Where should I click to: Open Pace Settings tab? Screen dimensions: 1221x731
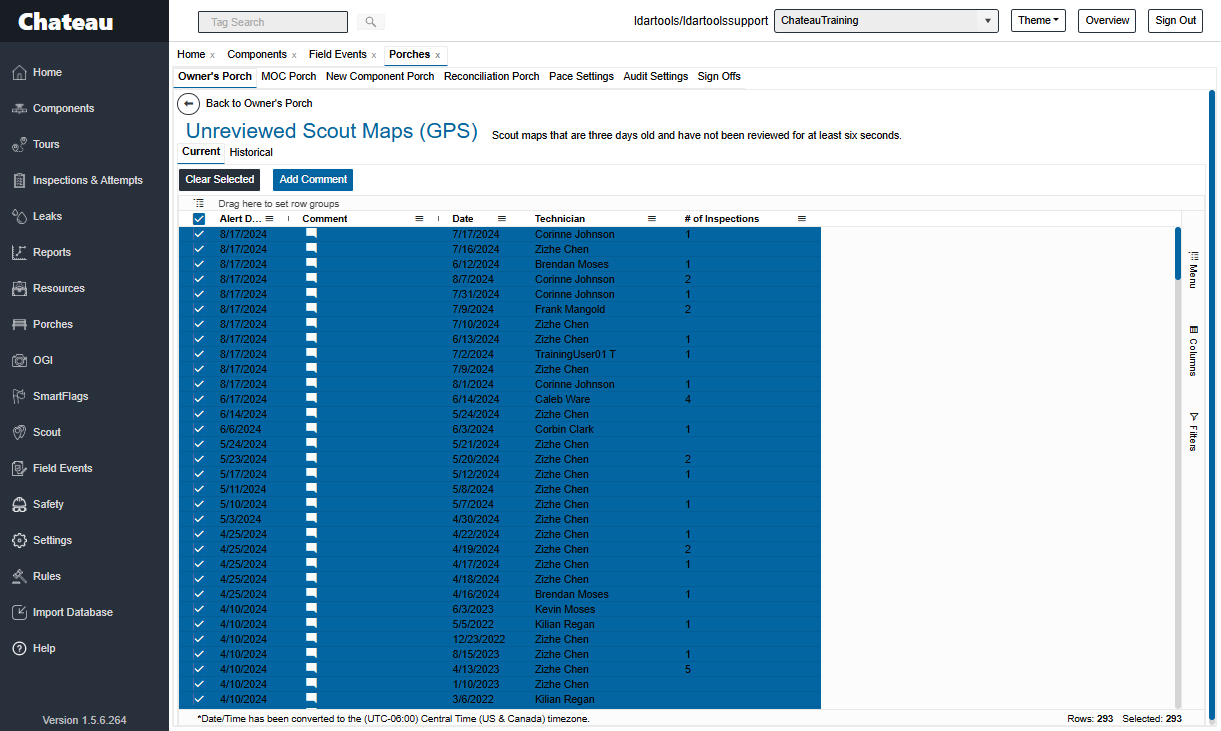(581, 76)
